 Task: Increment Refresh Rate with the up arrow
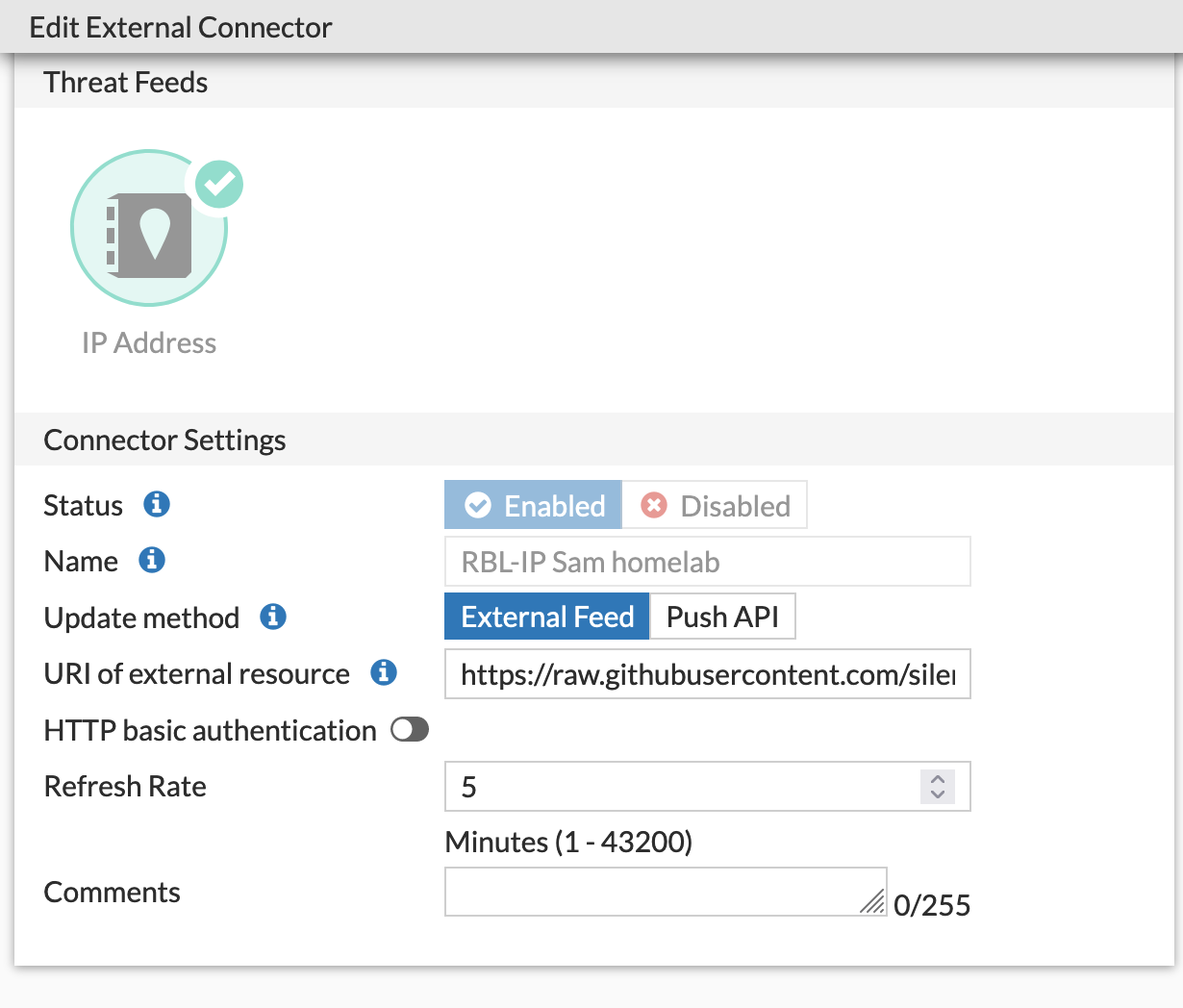[937, 780]
